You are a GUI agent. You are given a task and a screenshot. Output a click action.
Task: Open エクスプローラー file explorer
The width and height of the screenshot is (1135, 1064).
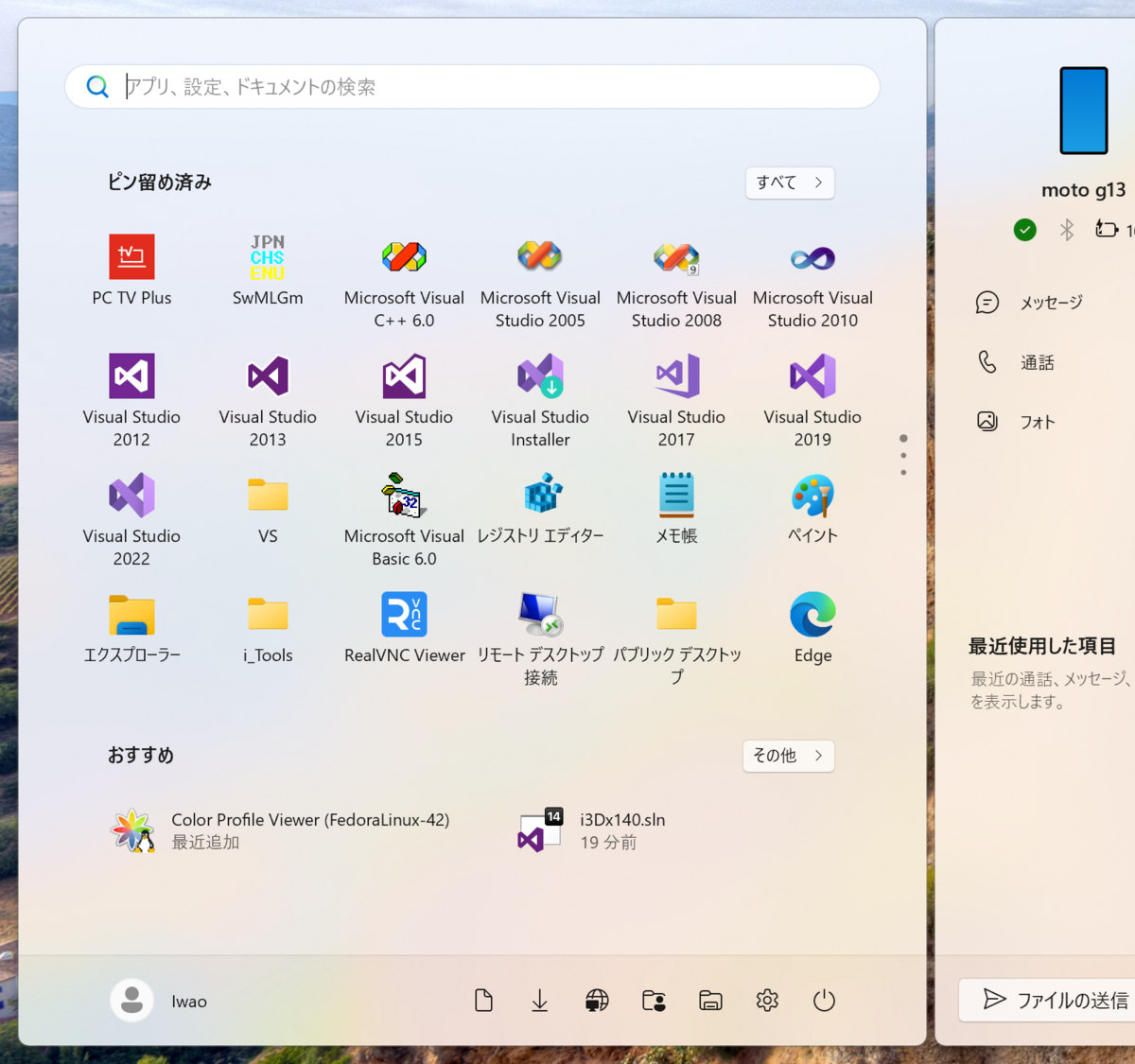tap(131, 628)
